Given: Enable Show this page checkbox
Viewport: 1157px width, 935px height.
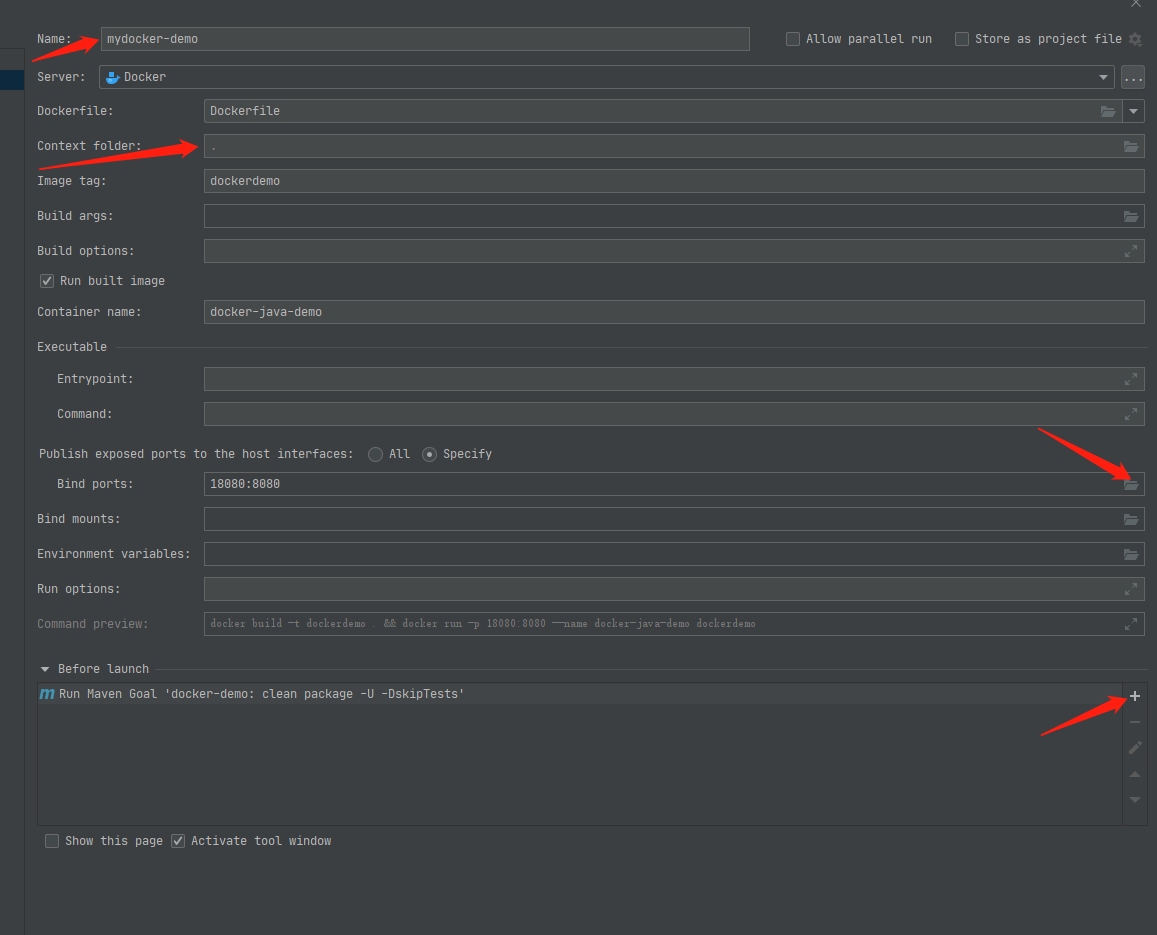Looking at the screenshot, I should [52, 841].
